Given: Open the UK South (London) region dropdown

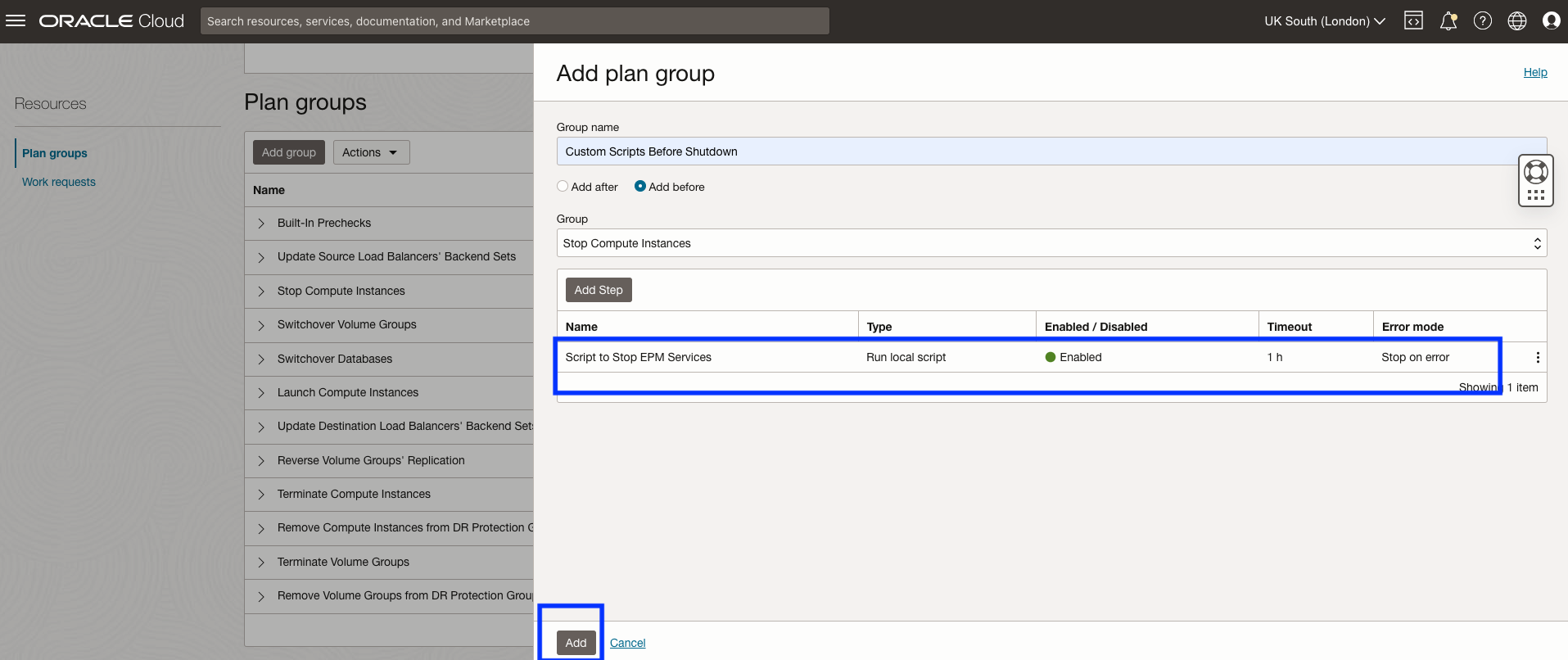Looking at the screenshot, I should [1324, 21].
